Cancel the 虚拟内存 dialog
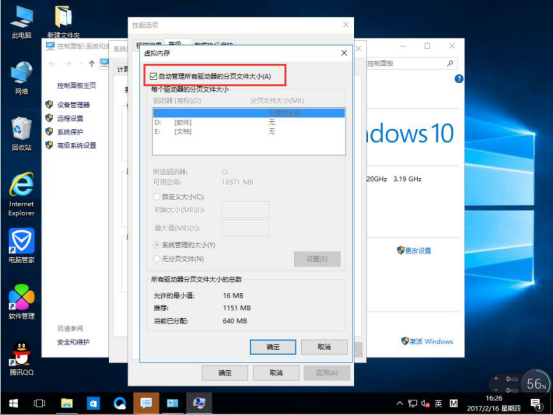 pyautogui.click(x=324, y=347)
